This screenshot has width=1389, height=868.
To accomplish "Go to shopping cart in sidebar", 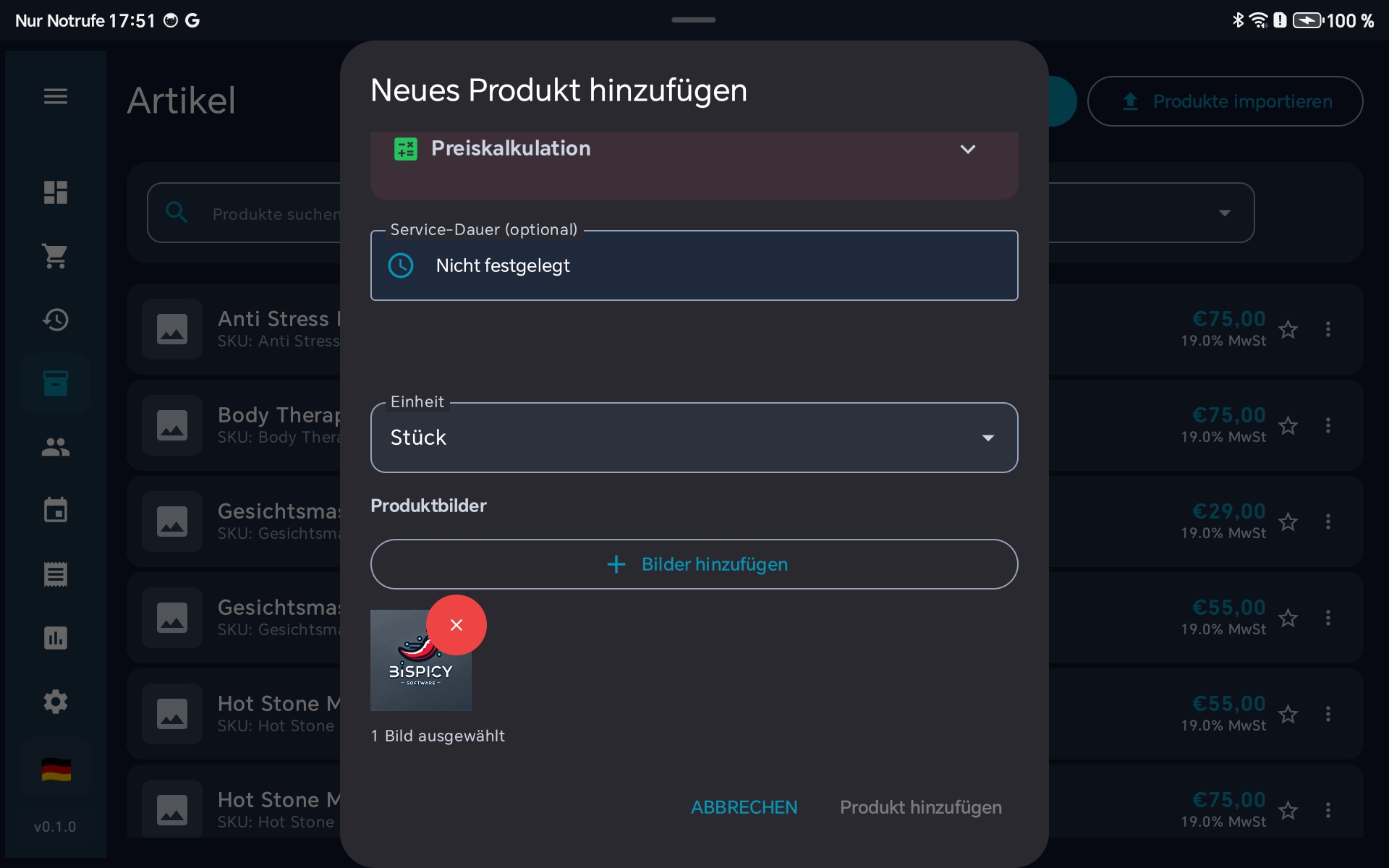I will pyautogui.click(x=55, y=256).
